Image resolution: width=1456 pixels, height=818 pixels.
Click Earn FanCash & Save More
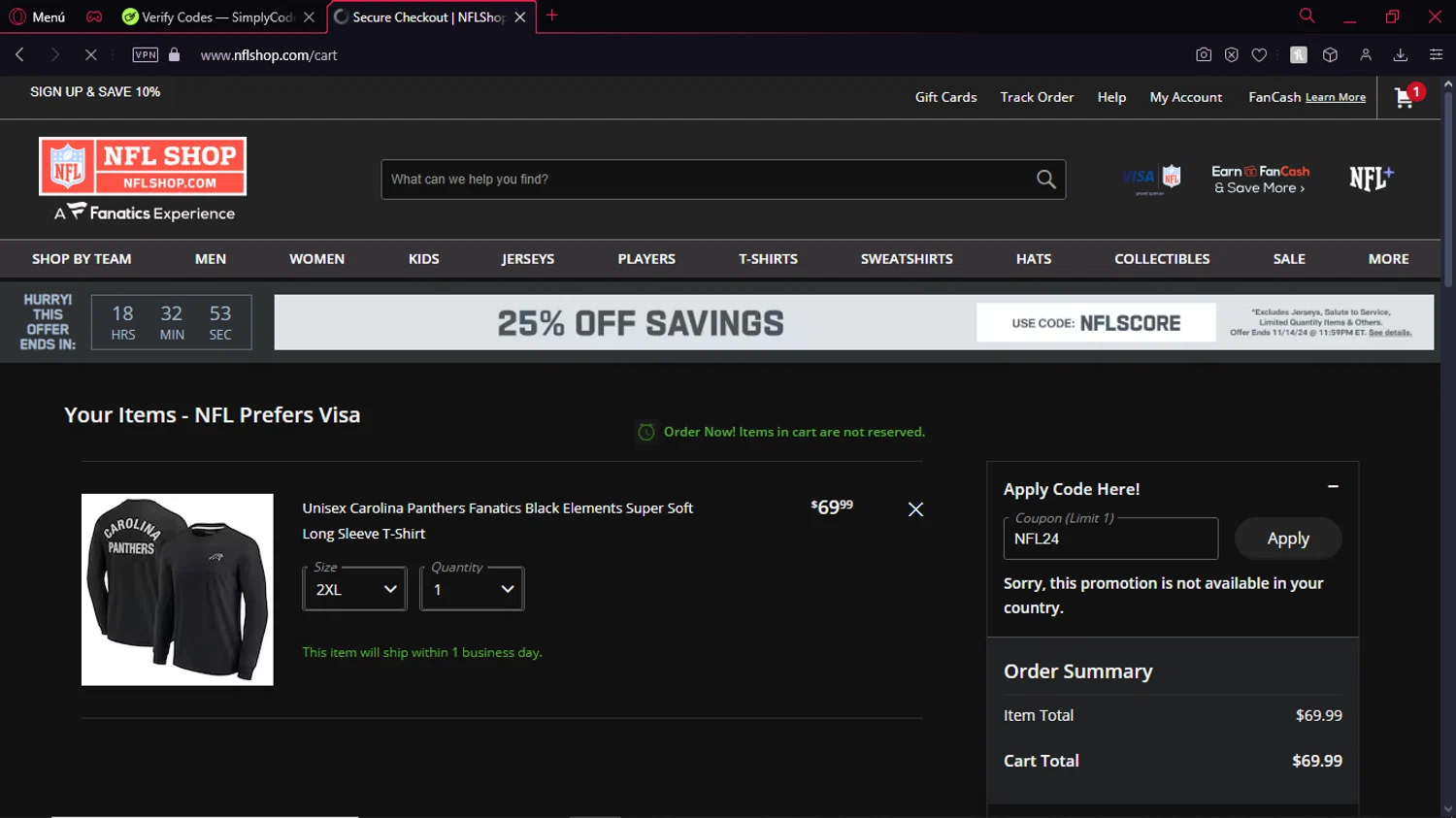pyautogui.click(x=1260, y=180)
